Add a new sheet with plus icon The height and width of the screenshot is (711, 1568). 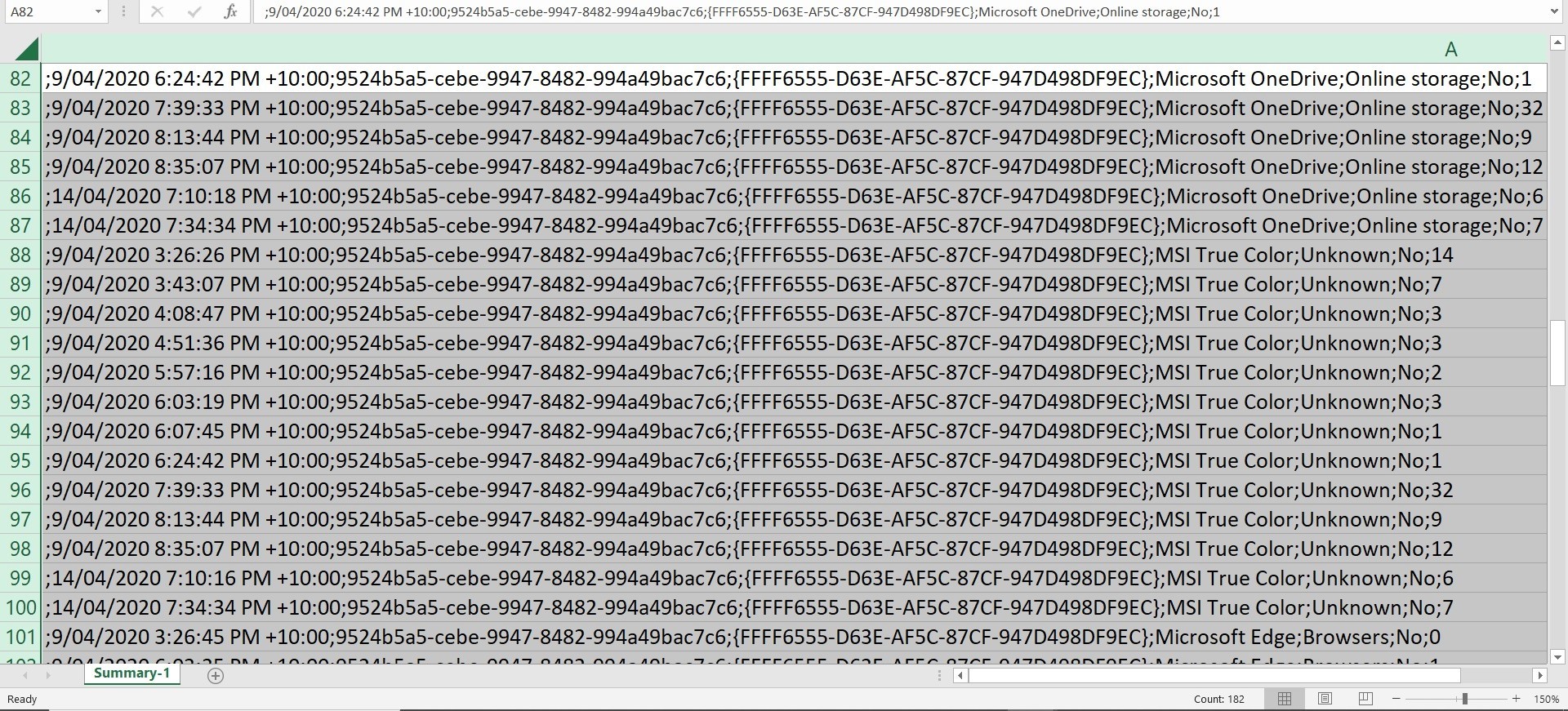[216, 675]
